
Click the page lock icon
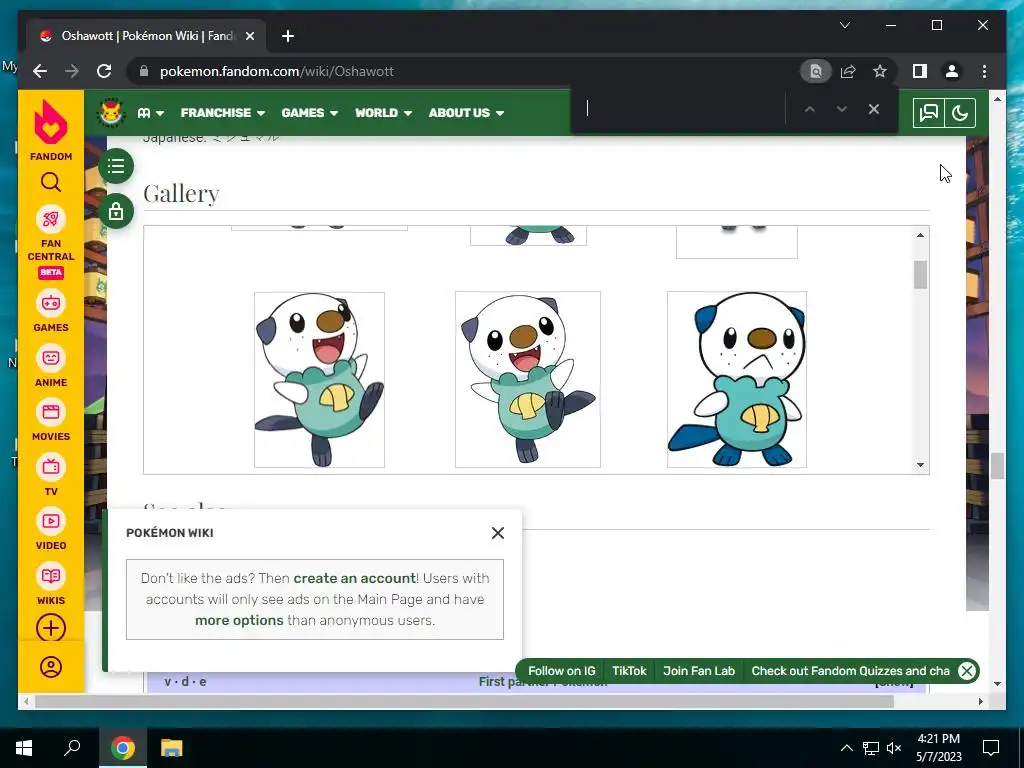pos(116,211)
